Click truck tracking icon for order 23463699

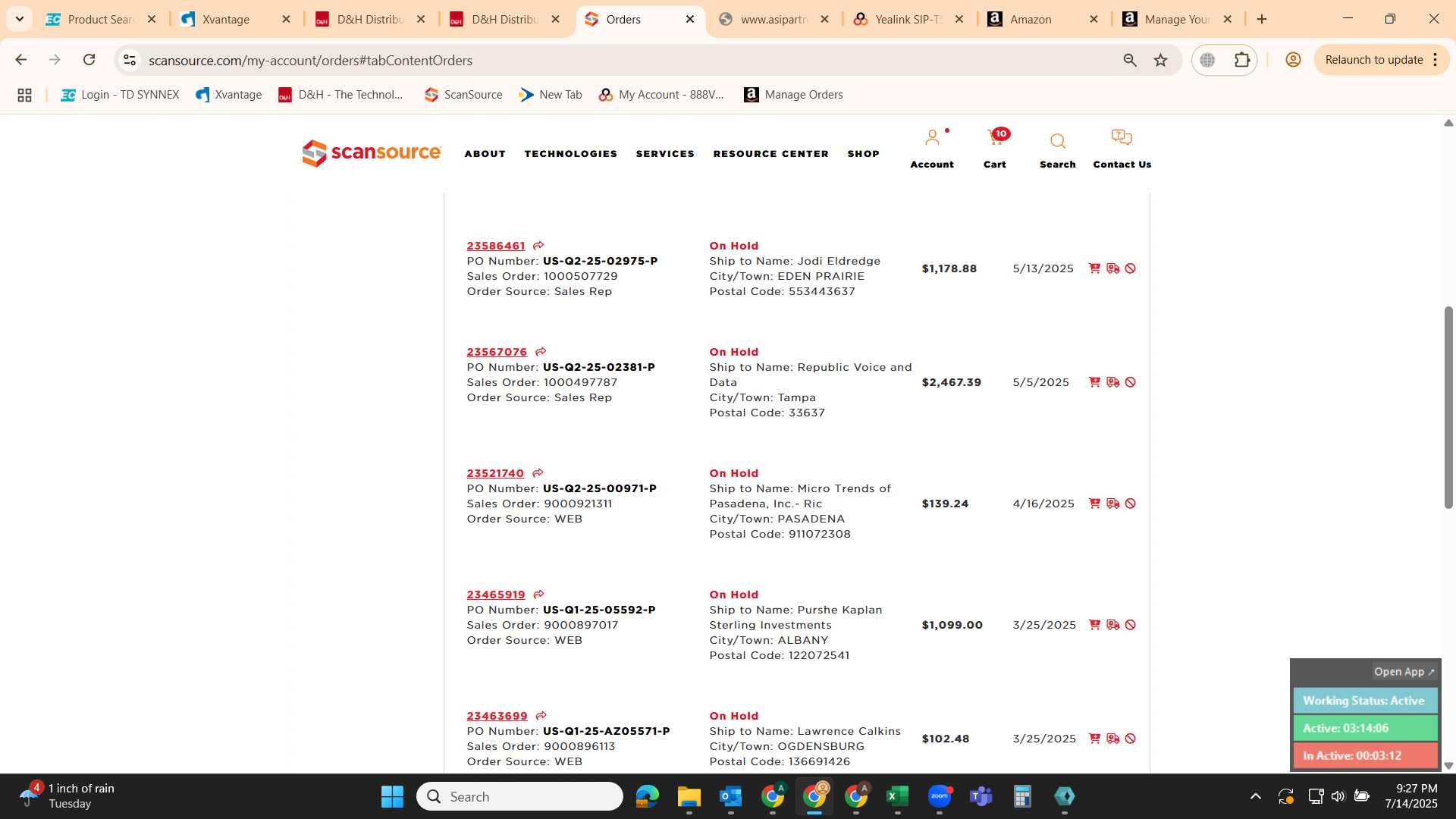coord(1112,739)
